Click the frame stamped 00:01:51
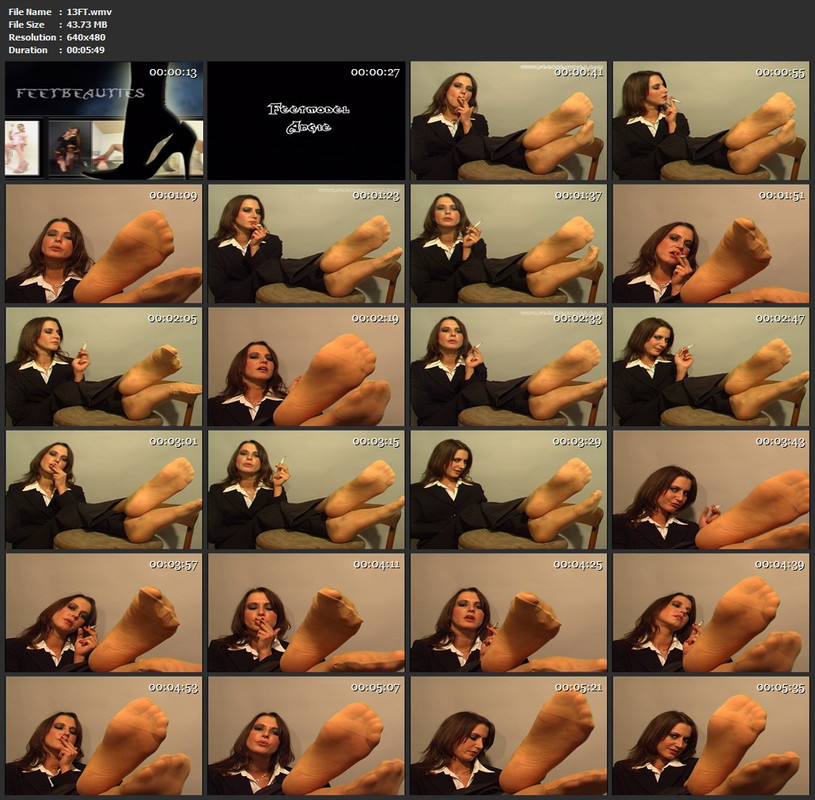 pyautogui.click(x=711, y=244)
